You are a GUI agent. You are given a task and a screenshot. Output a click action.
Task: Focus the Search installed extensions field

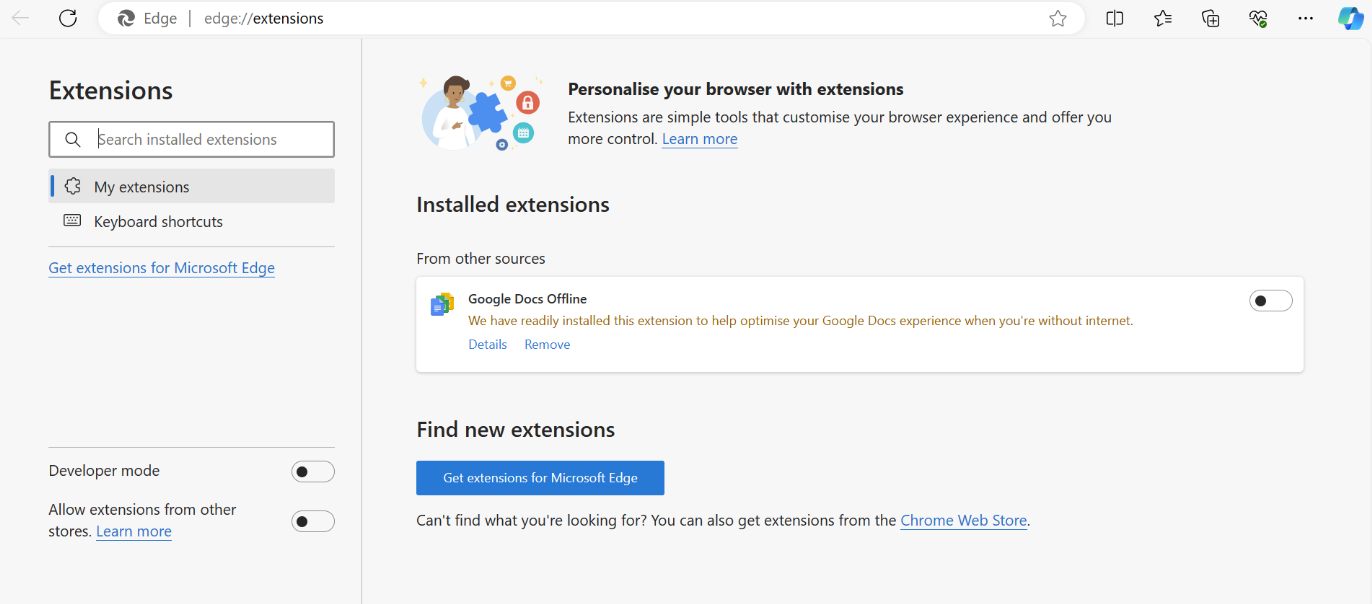192,140
